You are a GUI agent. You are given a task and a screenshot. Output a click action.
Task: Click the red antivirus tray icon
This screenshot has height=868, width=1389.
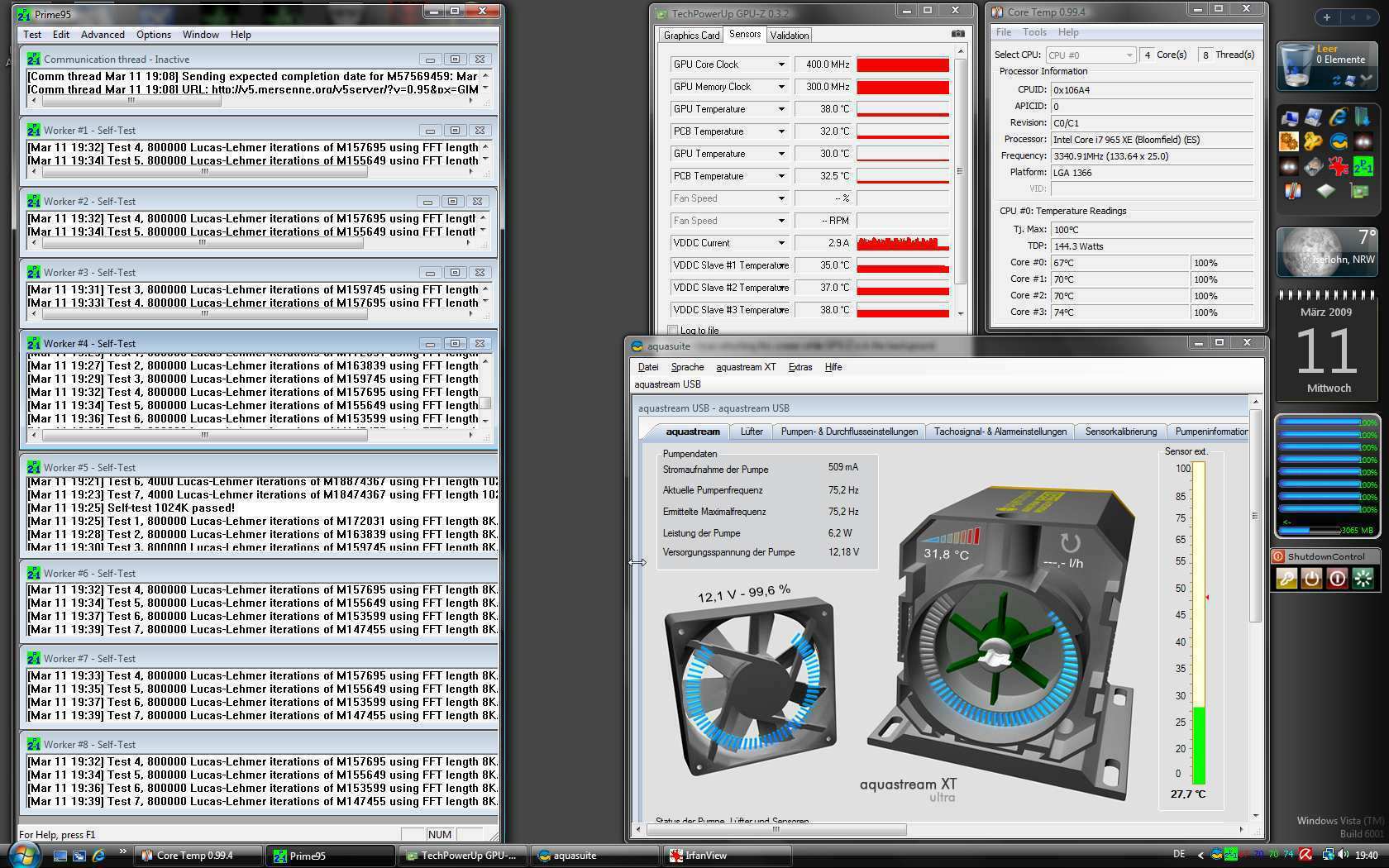point(1305,855)
